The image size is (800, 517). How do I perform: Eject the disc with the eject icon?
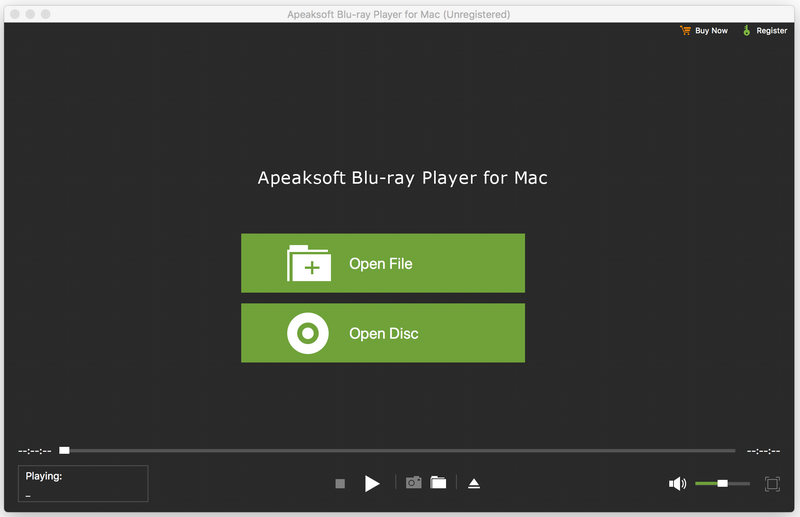pos(474,483)
